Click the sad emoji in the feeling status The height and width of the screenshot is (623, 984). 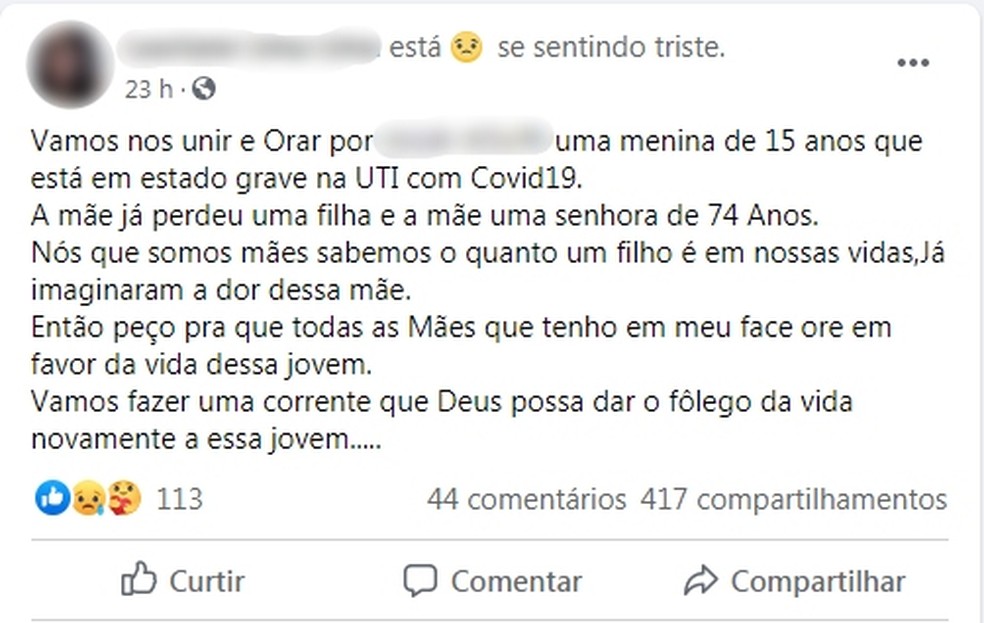466,45
